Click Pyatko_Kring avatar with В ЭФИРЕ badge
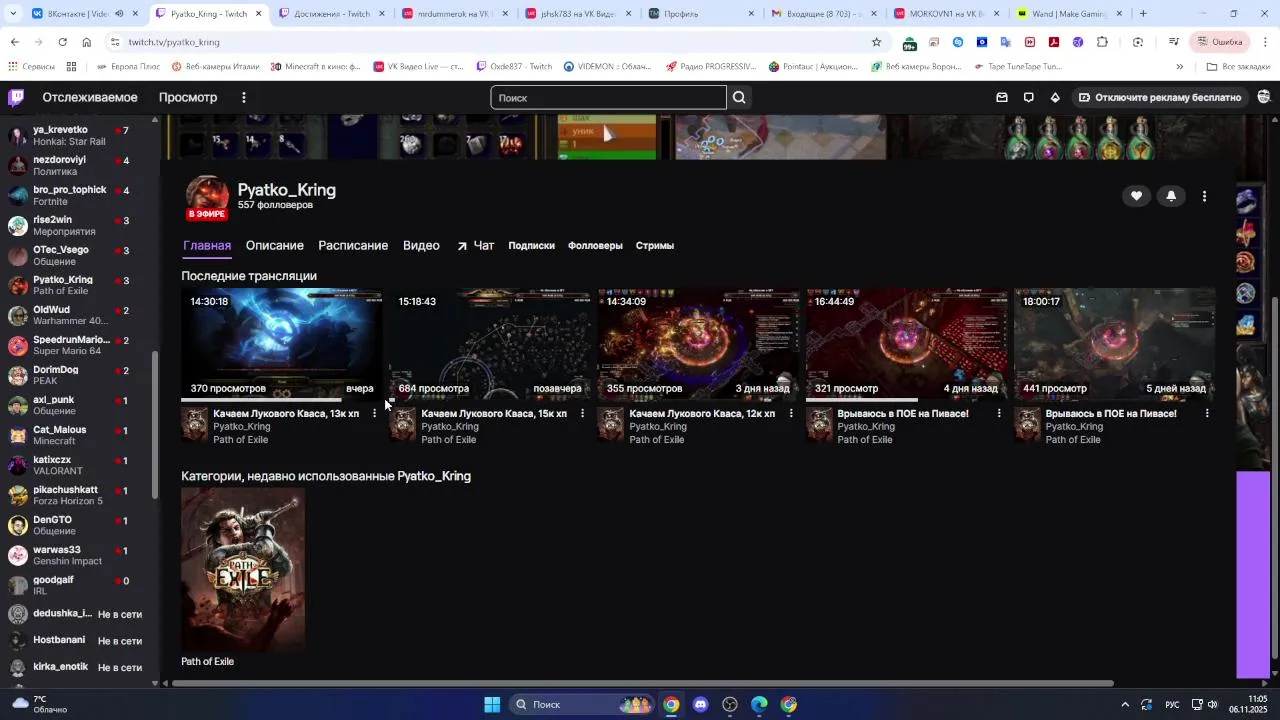The height and width of the screenshot is (720, 1280). coord(207,197)
